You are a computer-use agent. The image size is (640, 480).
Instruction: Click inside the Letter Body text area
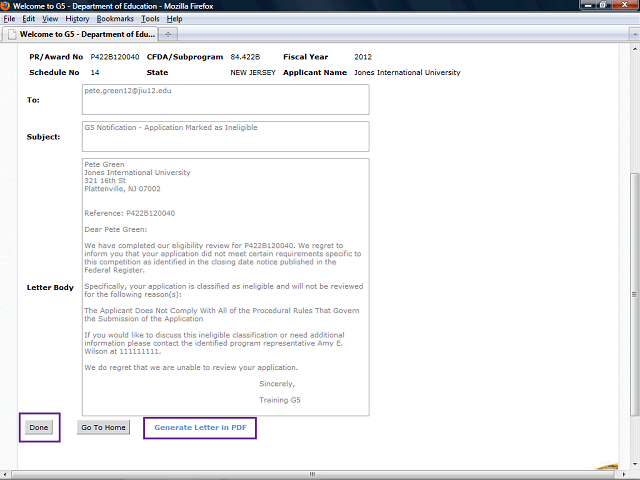click(226, 287)
